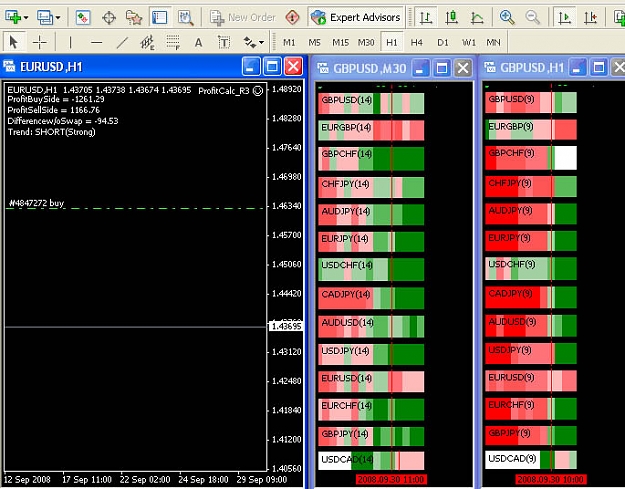Switch to candlestick chart display
625x489 pixels.
451,17
